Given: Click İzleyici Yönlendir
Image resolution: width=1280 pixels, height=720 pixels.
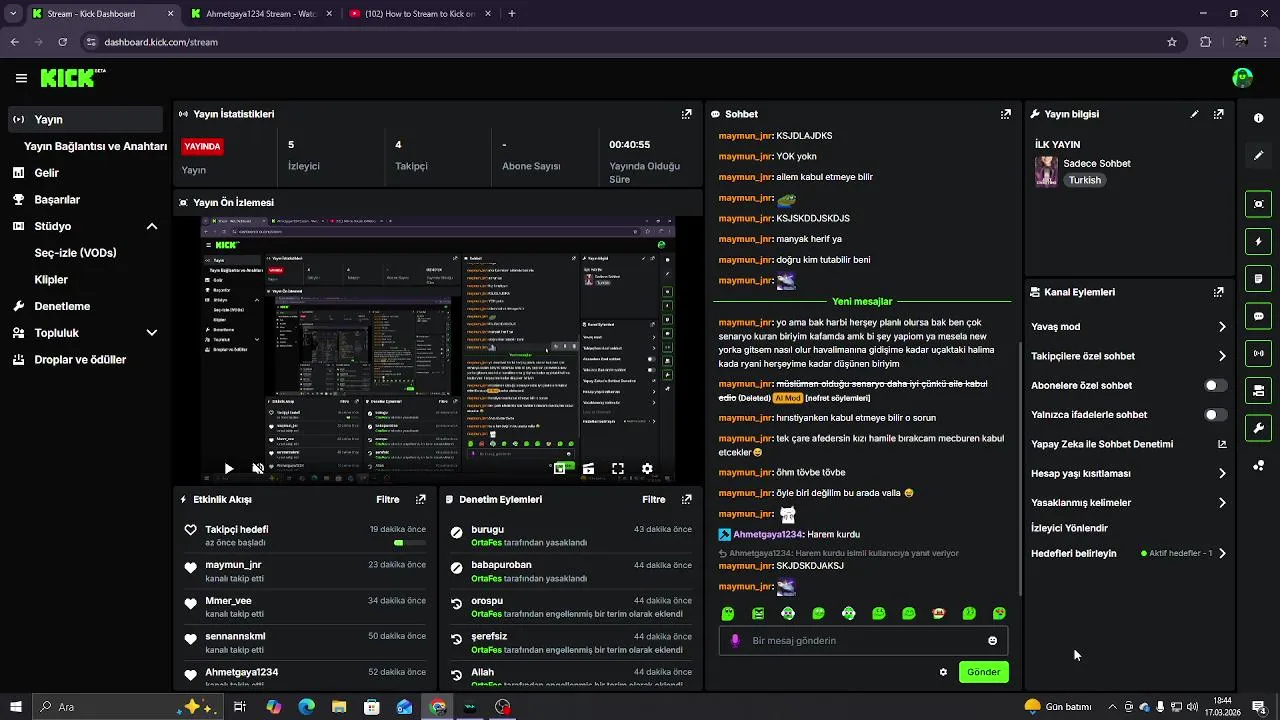Looking at the screenshot, I should pos(1069,528).
